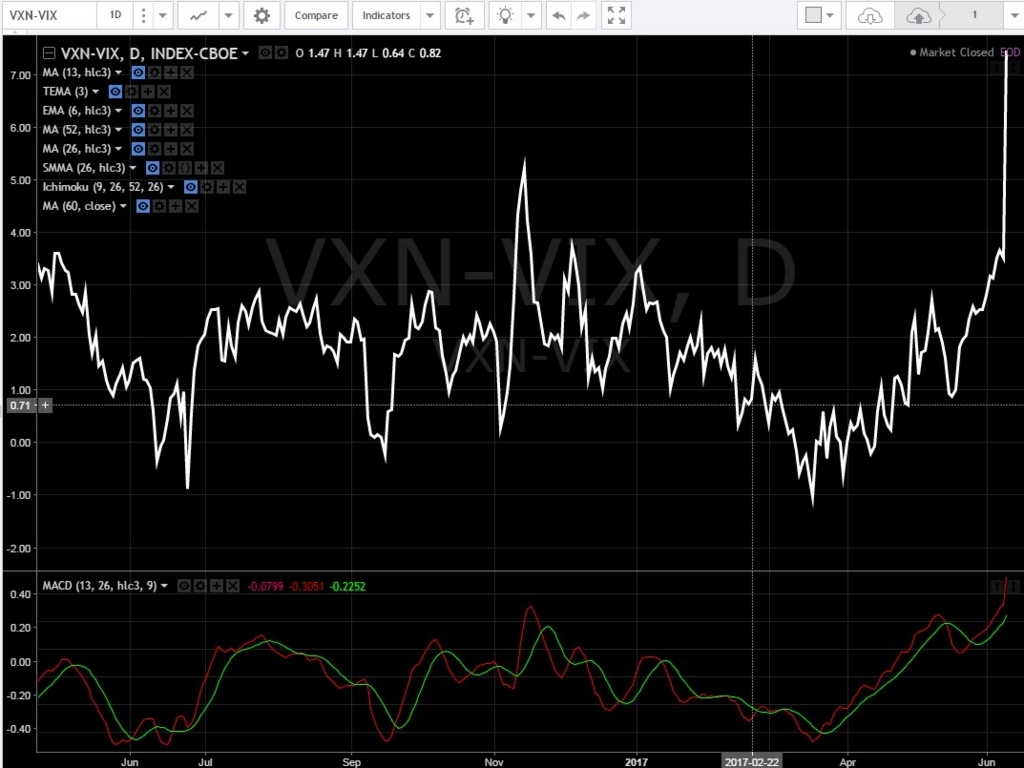Click the 0.71 crosshair price label
This screenshot has width=1024, height=768.
point(20,406)
